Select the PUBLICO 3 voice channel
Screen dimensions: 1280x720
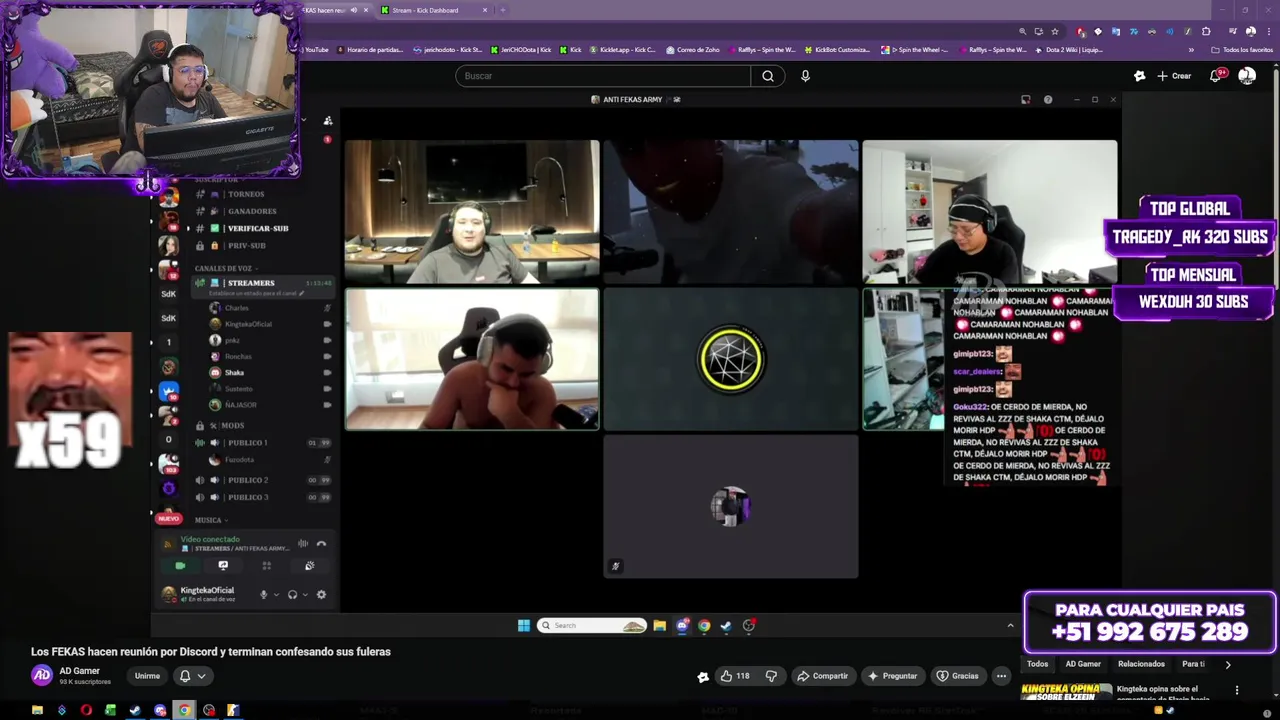(262, 497)
